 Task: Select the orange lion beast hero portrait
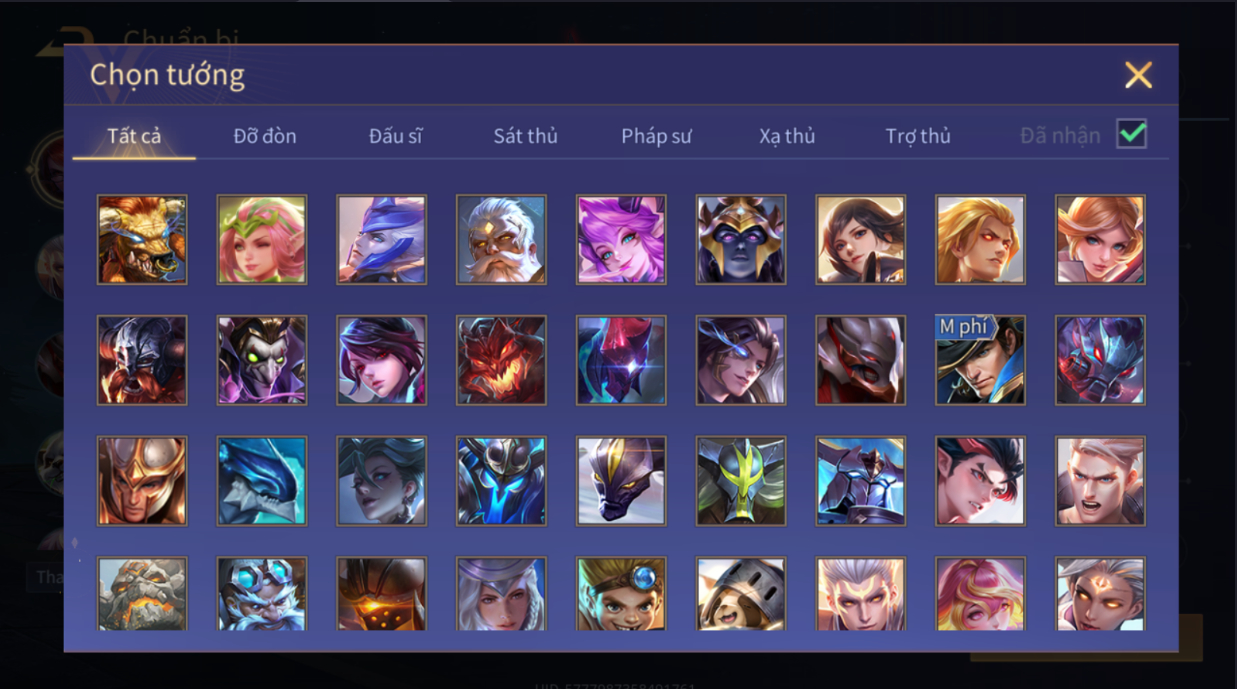[142, 240]
